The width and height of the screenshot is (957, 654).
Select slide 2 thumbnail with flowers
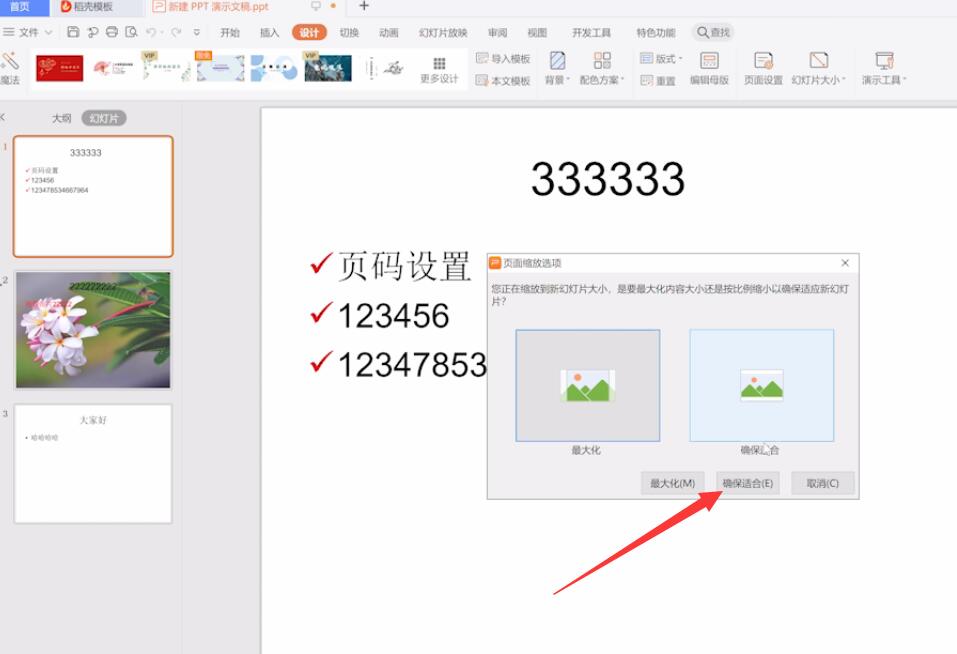point(93,330)
